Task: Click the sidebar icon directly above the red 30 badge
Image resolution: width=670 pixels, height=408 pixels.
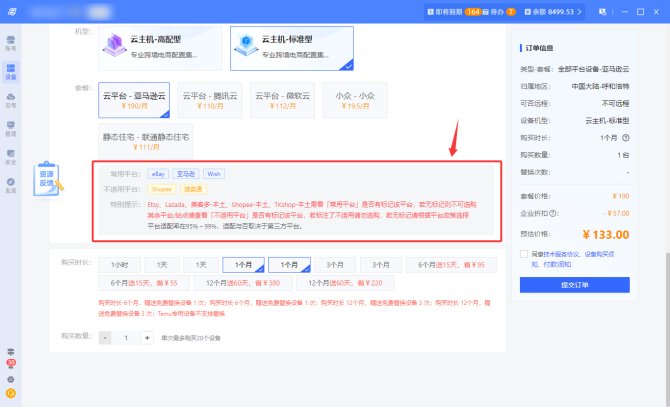Action: point(11,352)
